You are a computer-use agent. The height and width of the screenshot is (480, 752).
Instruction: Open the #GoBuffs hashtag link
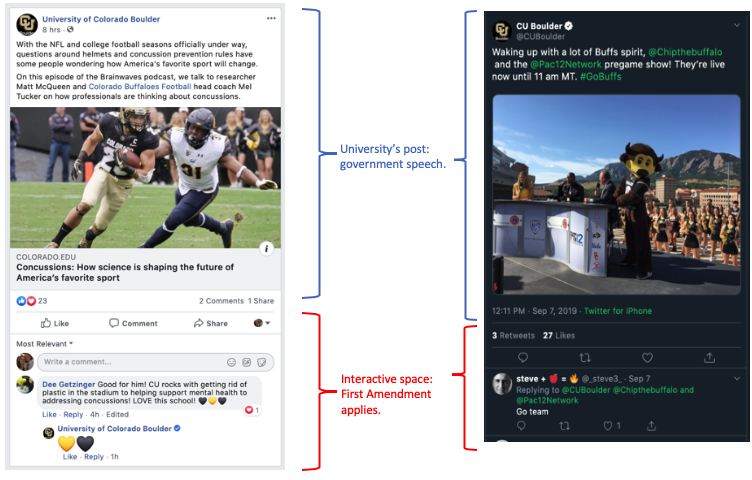click(600, 77)
